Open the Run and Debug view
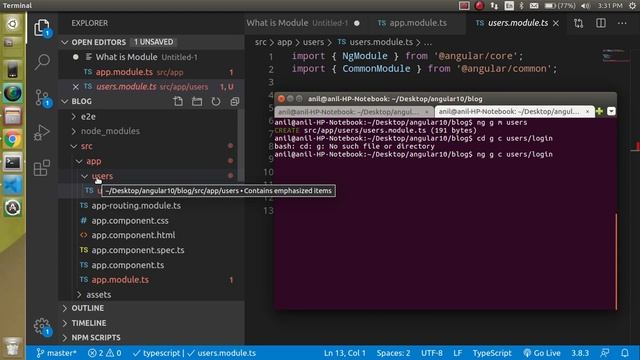This screenshot has width=640, height=360. click(x=42, y=132)
